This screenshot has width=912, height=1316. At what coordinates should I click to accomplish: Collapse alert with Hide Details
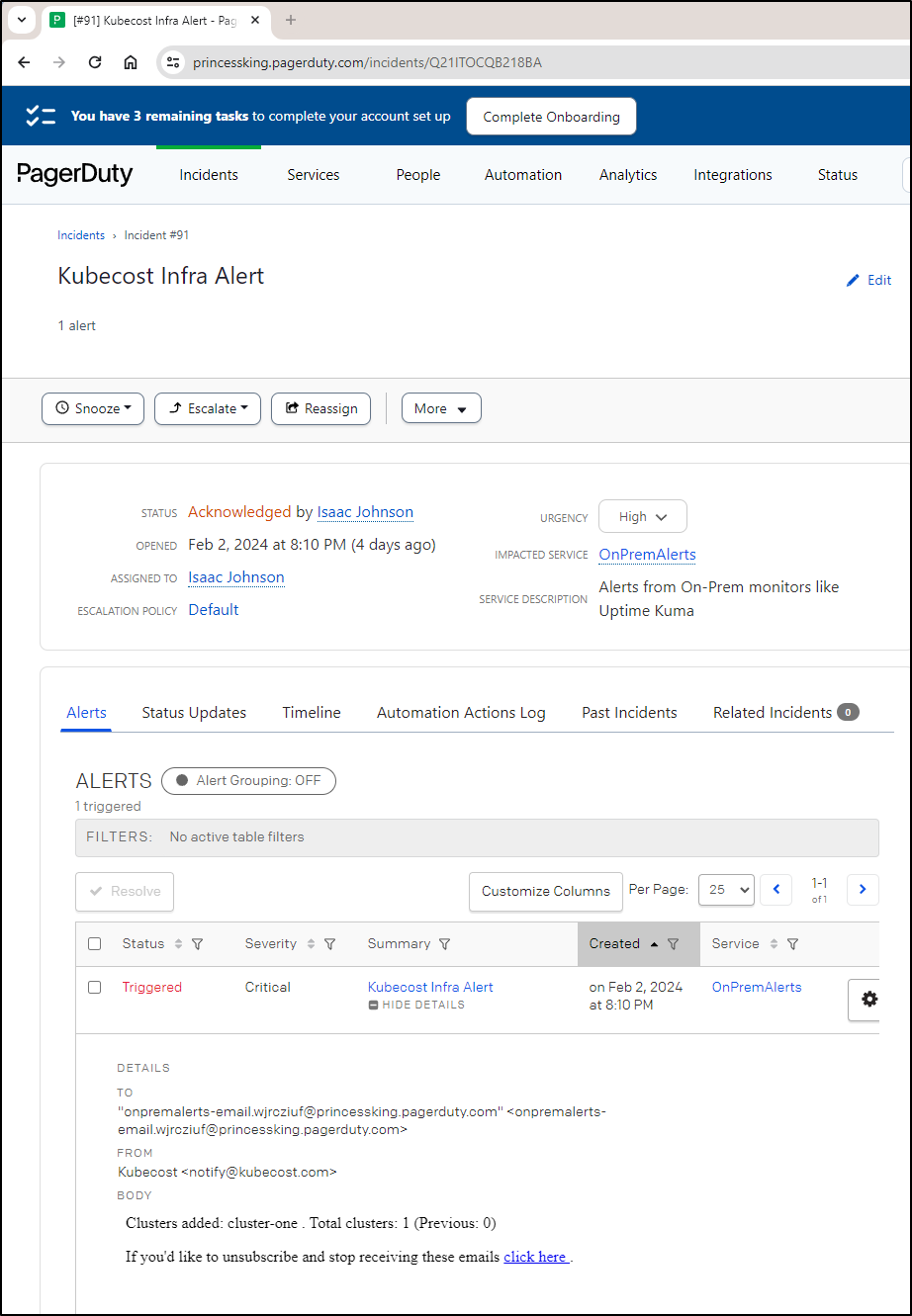coord(416,1005)
